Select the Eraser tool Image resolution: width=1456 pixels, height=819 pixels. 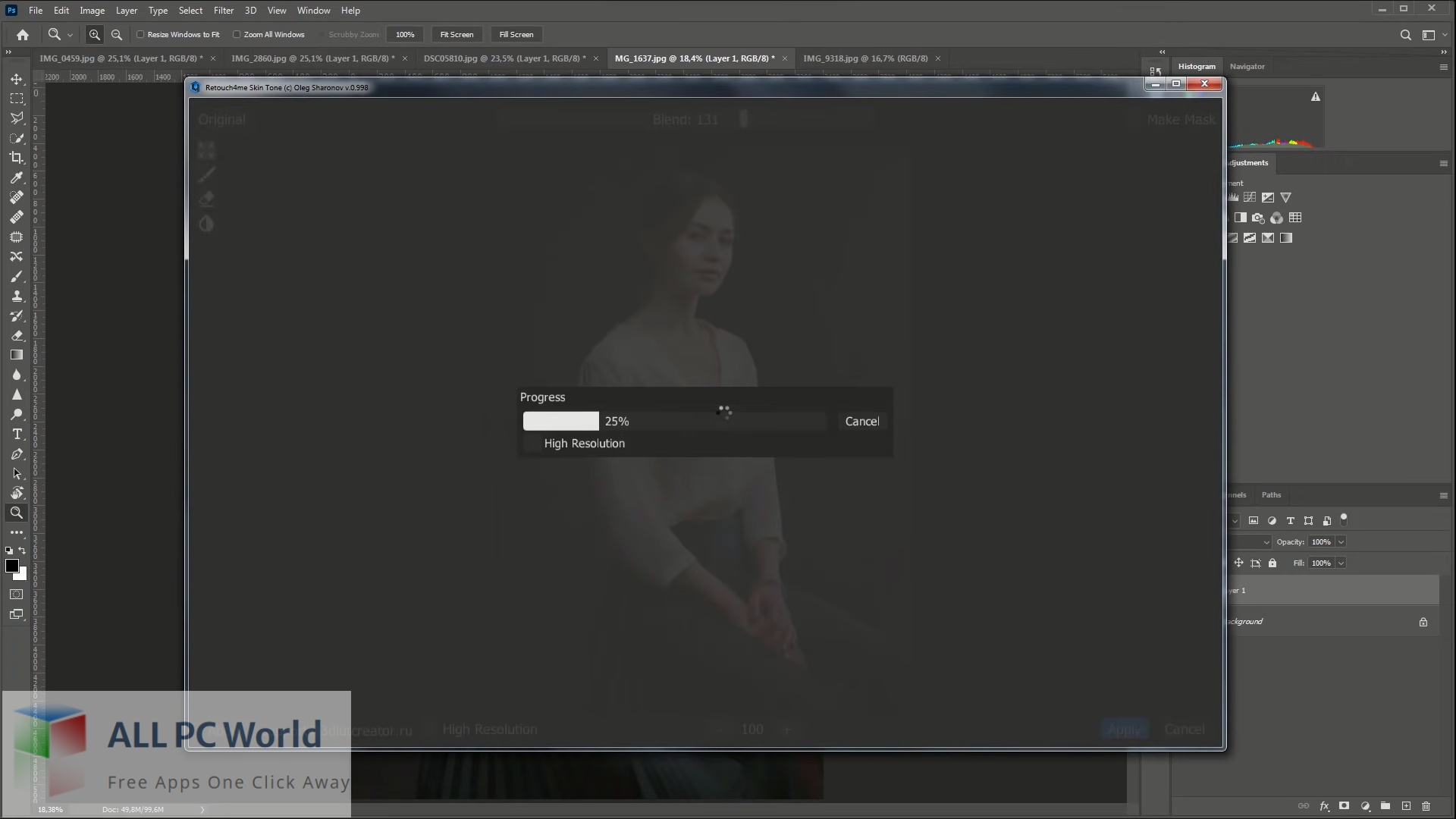coord(17,335)
